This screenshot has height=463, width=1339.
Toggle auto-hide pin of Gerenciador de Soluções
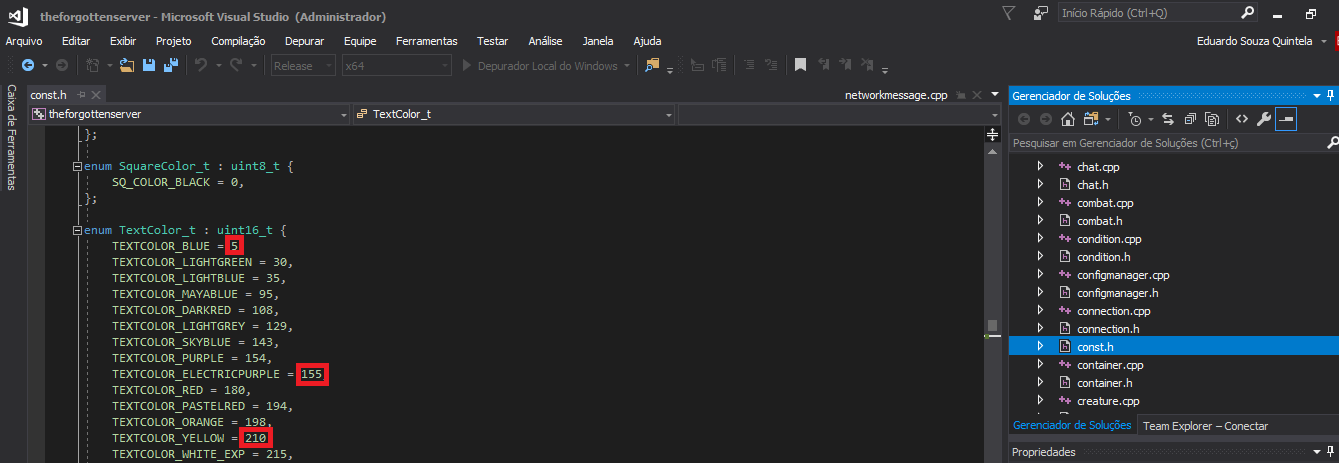[1330, 96]
